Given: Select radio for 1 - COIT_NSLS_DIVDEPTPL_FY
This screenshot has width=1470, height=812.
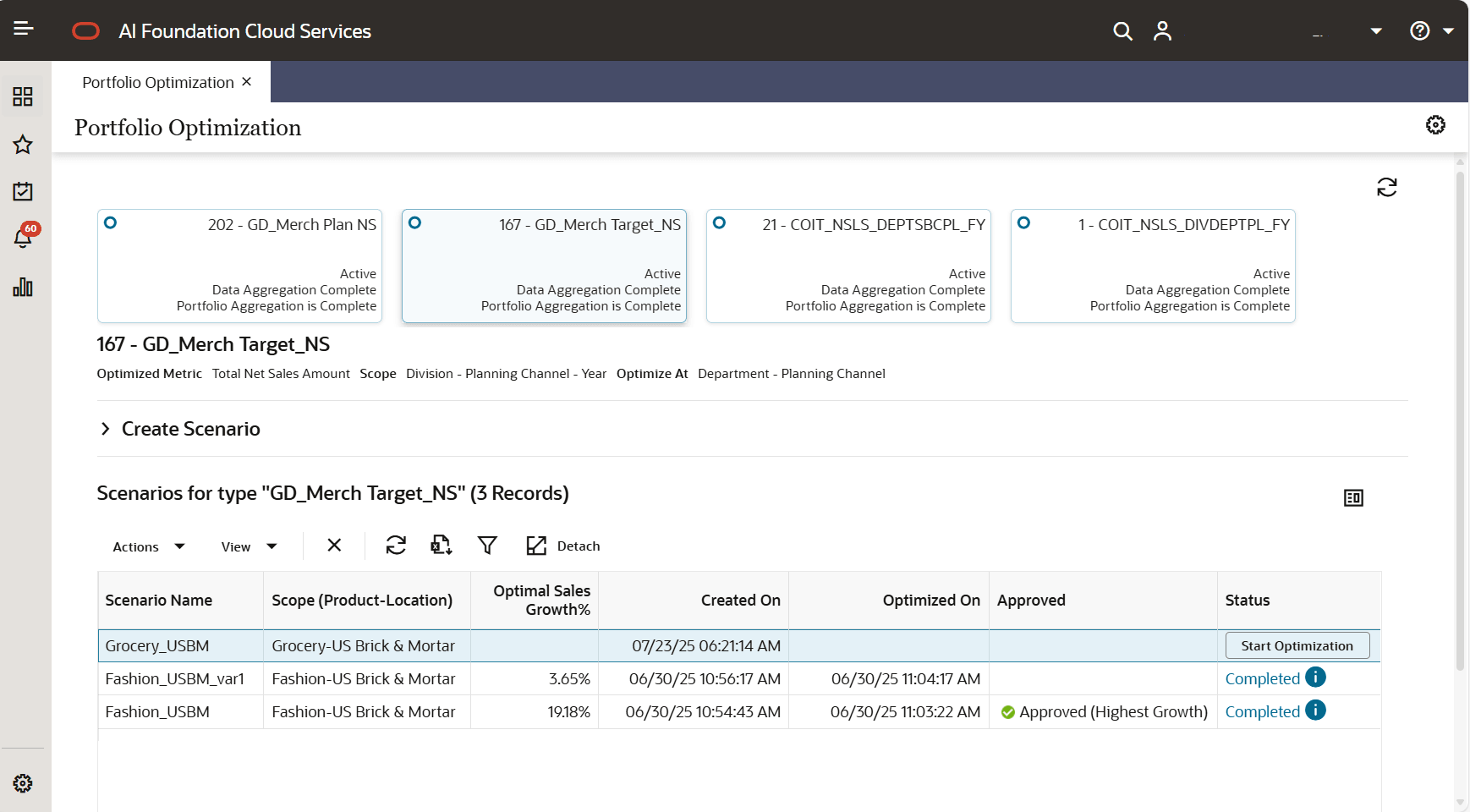Looking at the screenshot, I should (1023, 223).
